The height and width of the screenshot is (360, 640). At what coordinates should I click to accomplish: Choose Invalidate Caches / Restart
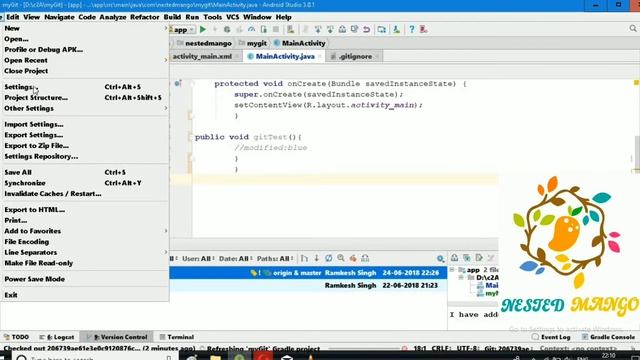click(84, 194)
